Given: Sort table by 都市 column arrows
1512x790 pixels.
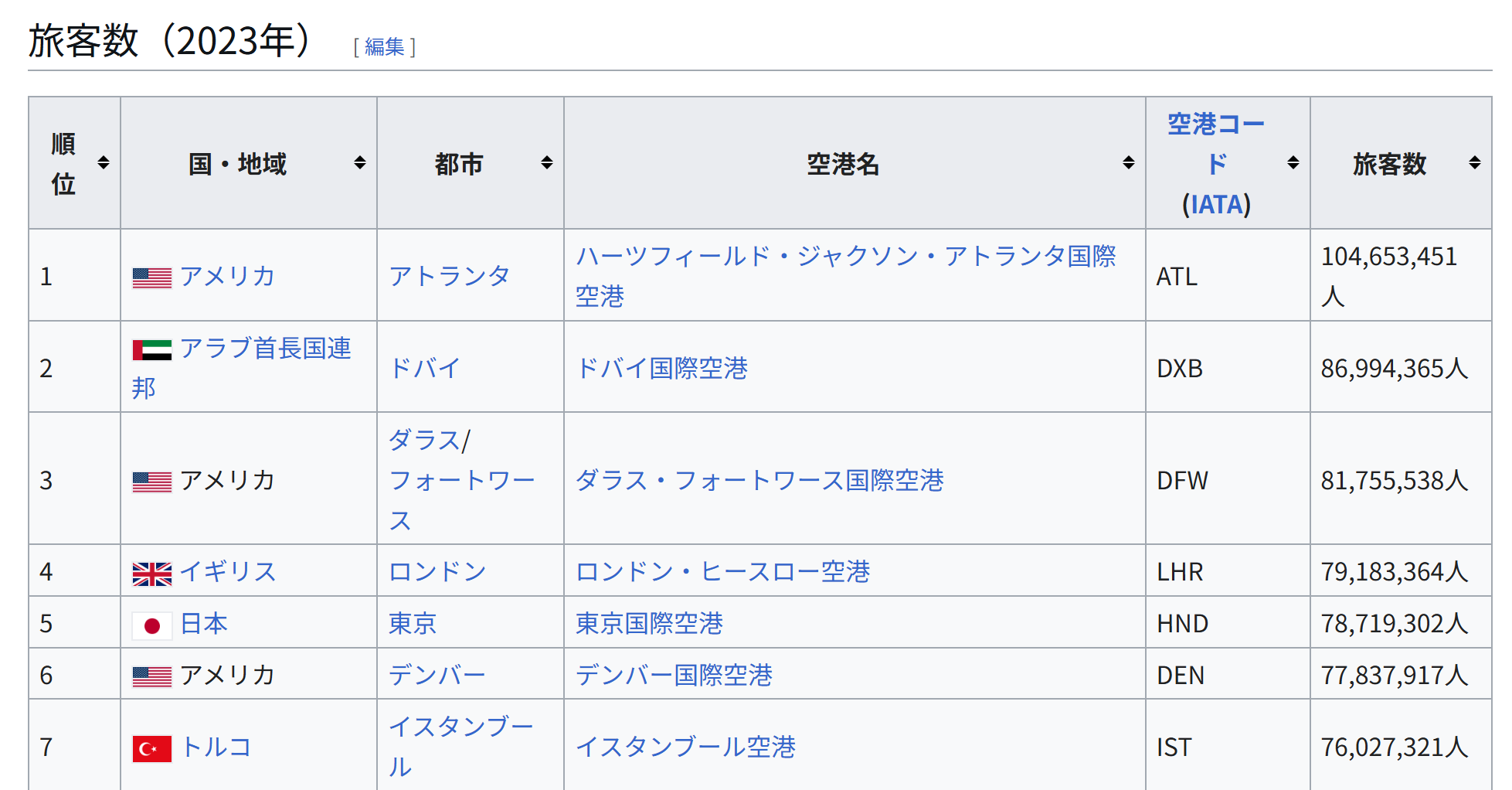Looking at the screenshot, I should [x=547, y=163].
